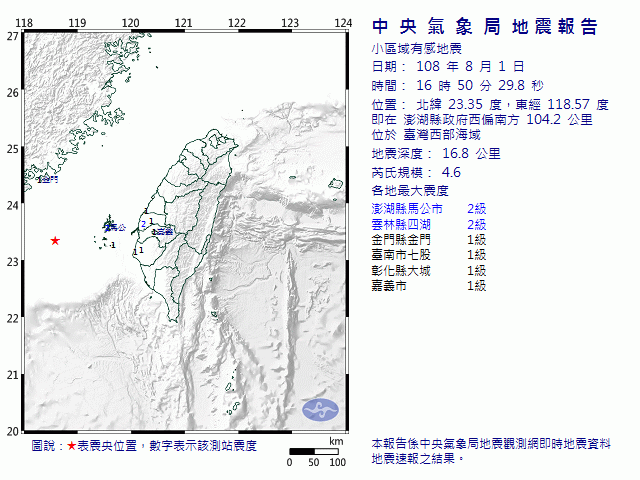The height and width of the screenshot is (480, 640).
Task: Click the 嘉義 station label on map
Action: point(165,232)
